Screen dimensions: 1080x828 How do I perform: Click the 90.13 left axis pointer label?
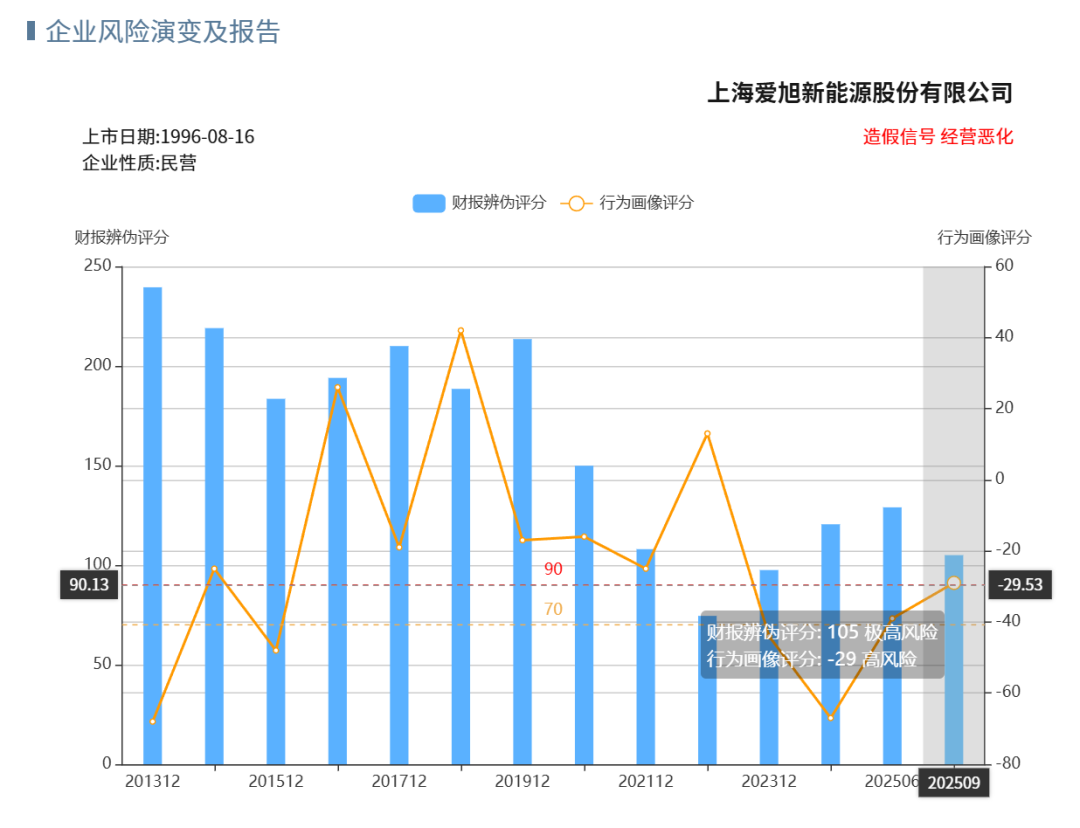pos(89,585)
